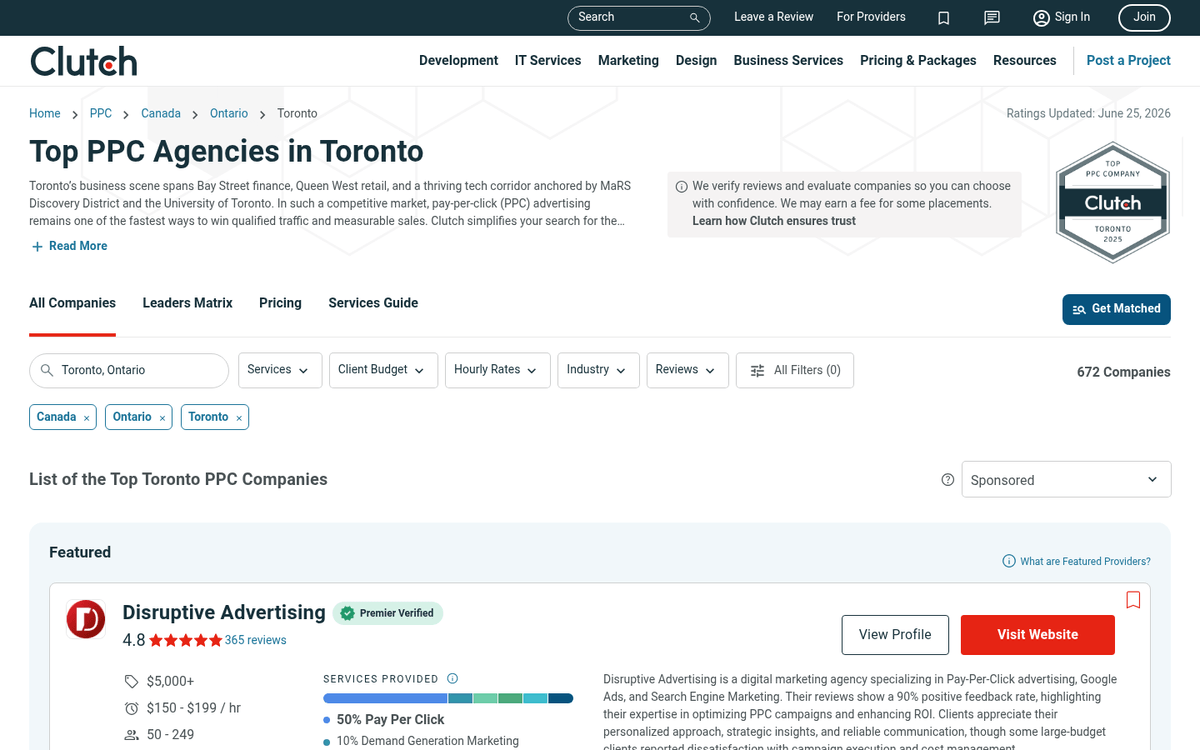Screen dimensions: 1200x750
Task: Click the All Filters sliders icon
Action: (x=757, y=370)
